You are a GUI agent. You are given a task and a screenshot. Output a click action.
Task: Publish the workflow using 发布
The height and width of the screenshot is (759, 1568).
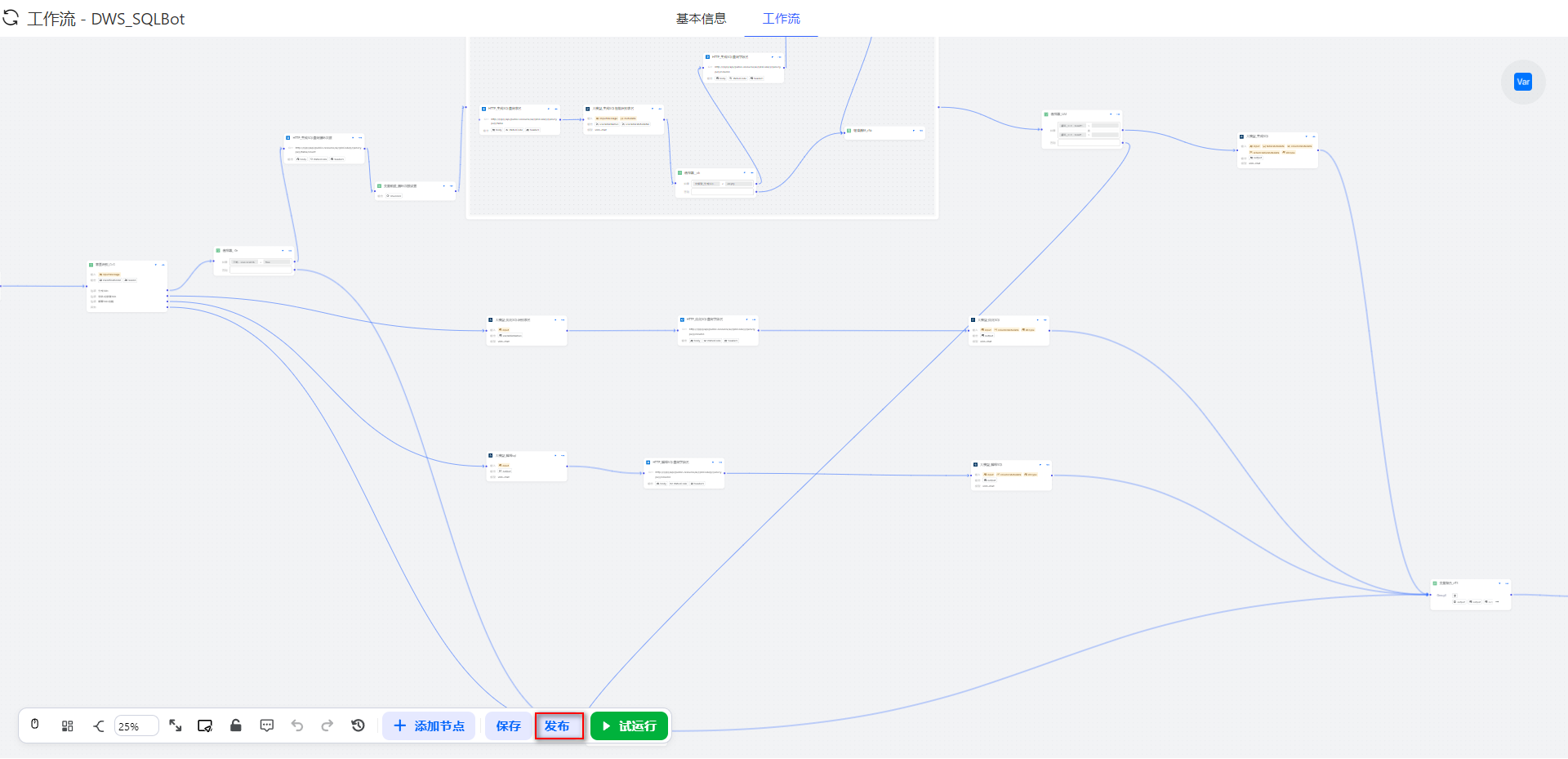559,726
